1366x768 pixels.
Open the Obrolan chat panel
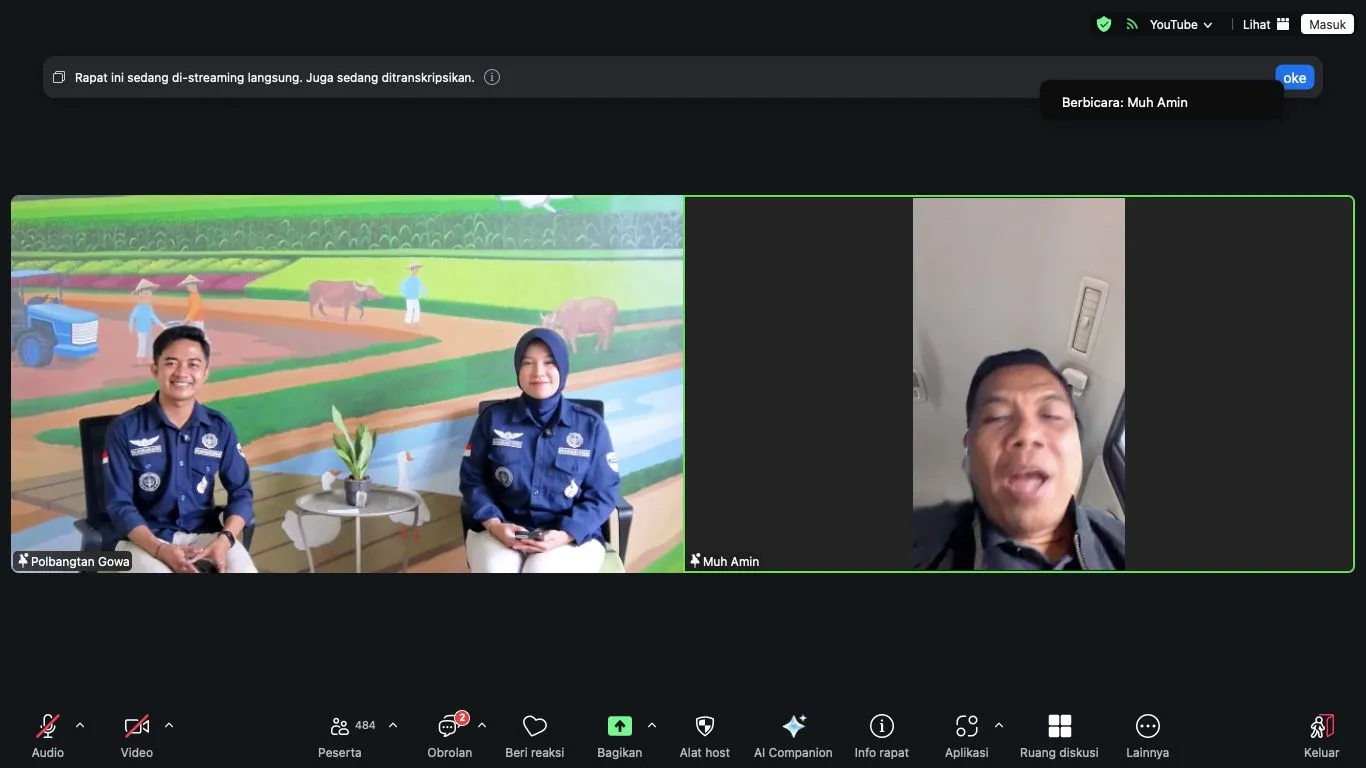[x=449, y=726]
